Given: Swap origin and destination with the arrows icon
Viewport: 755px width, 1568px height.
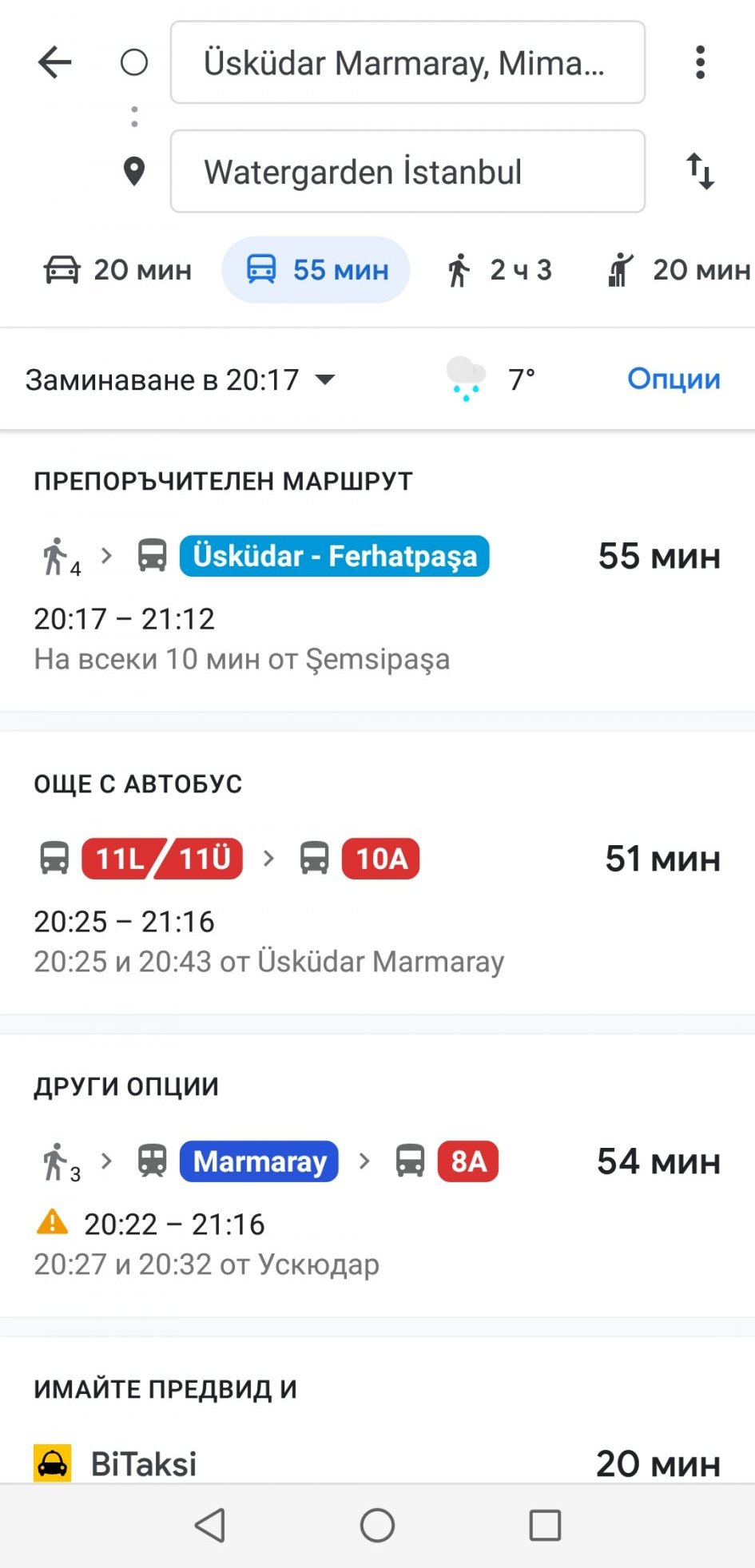Looking at the screenshot, I should 700,171.
